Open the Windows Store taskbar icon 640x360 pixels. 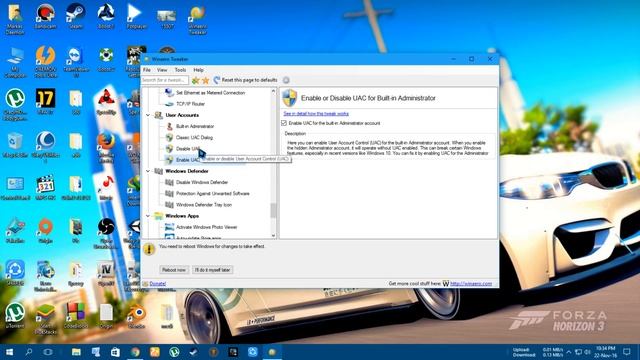(115, 352)
